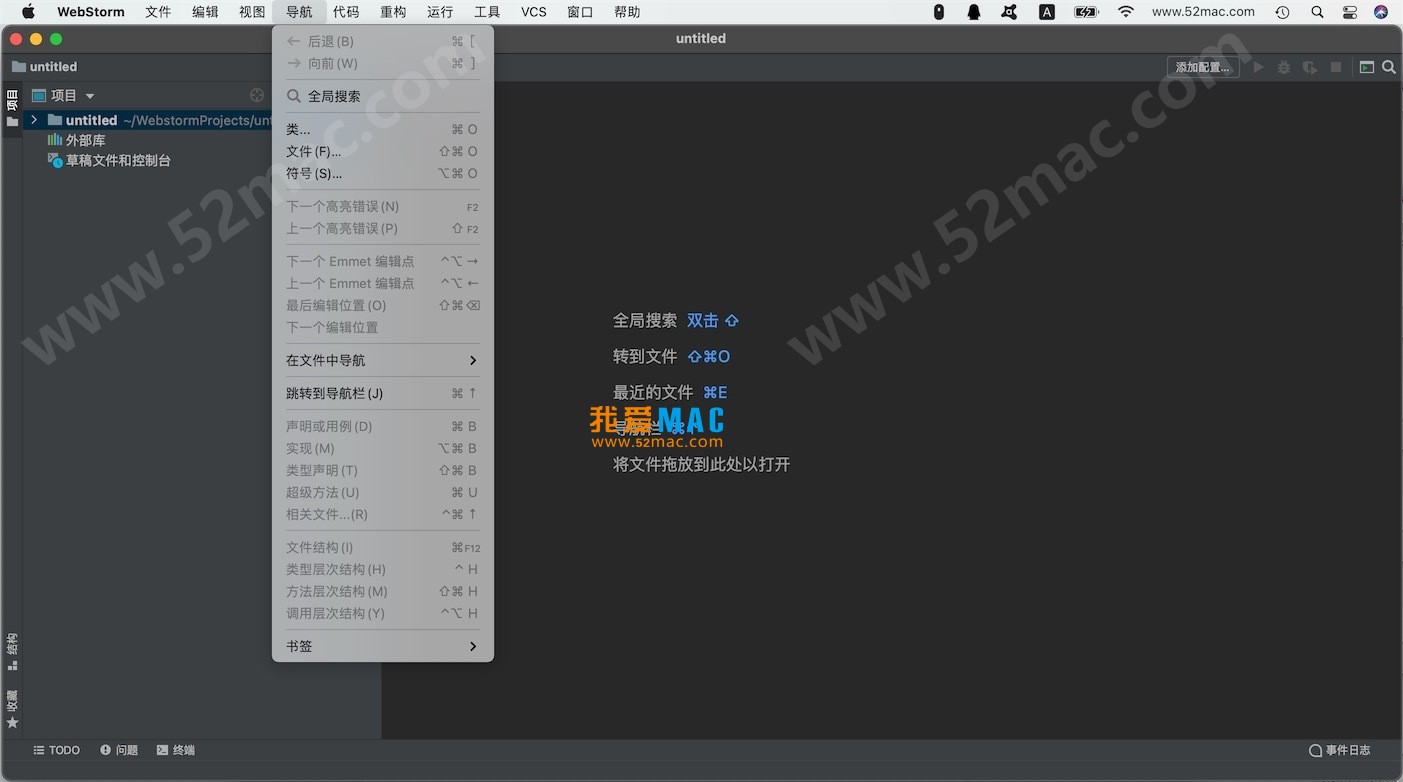Viewport: 1403px width, 782px height.
Task: Select 跳转到导航栏 (J) menu entry
Action: coord(382,393)
